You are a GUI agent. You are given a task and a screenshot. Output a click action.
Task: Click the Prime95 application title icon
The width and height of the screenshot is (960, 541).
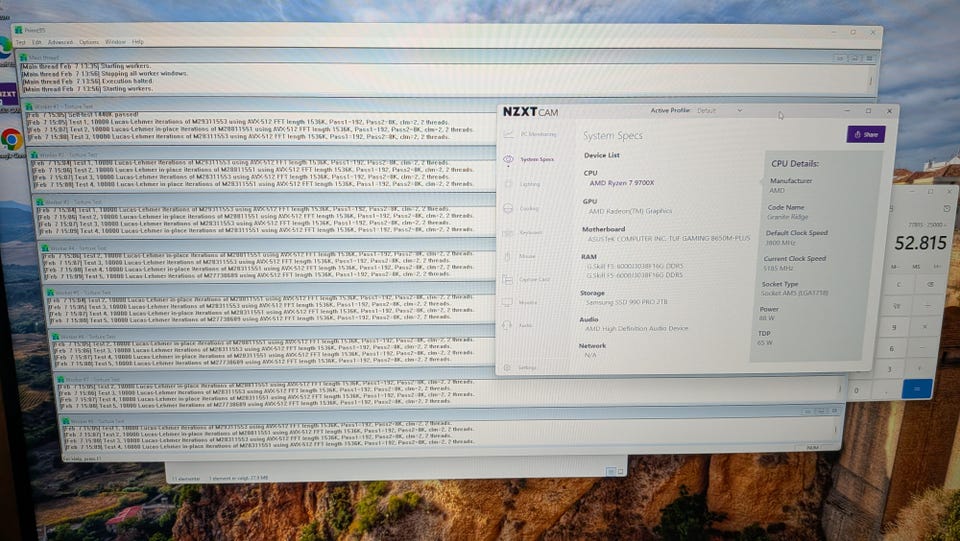pos(18,30)
